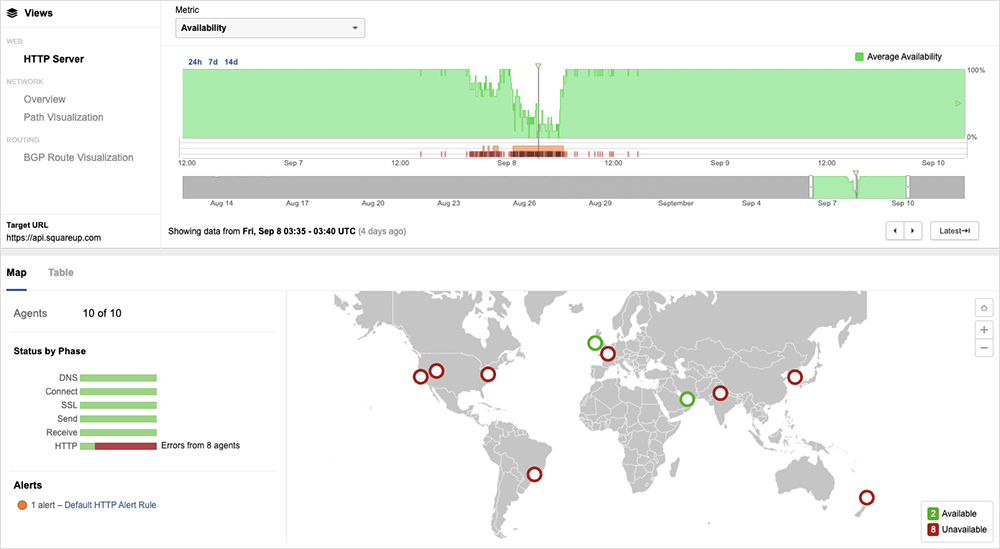Go to next time interval arrow

point(912,231)
